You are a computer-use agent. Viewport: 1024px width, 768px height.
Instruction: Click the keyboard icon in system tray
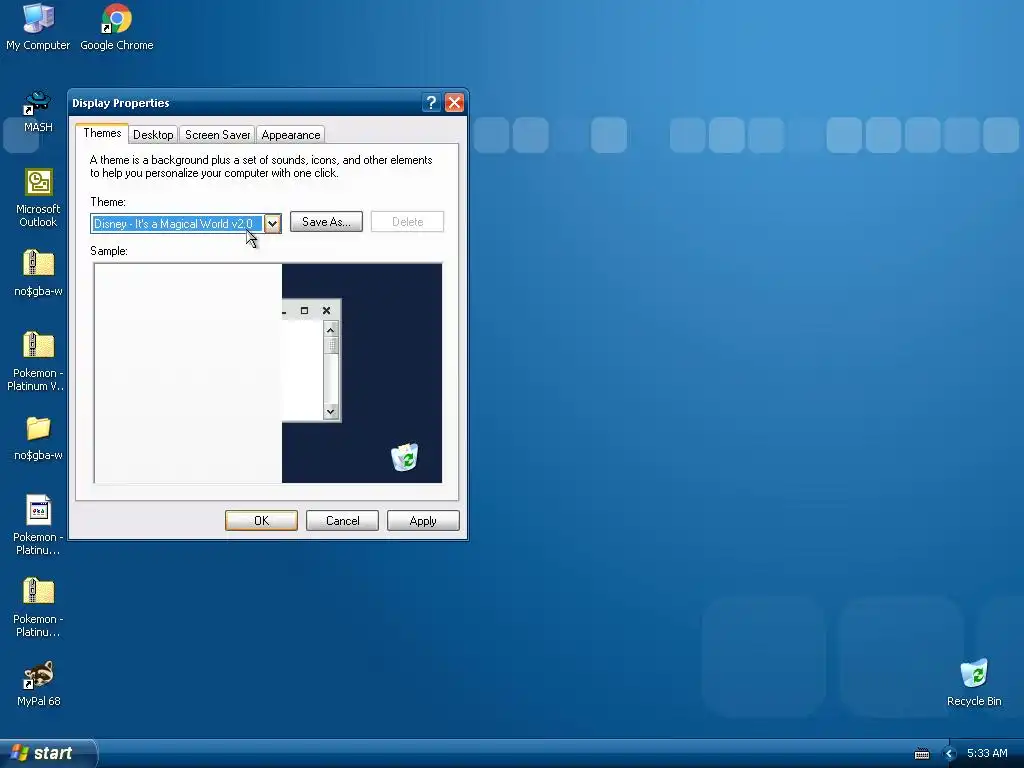tap(921, 754)
